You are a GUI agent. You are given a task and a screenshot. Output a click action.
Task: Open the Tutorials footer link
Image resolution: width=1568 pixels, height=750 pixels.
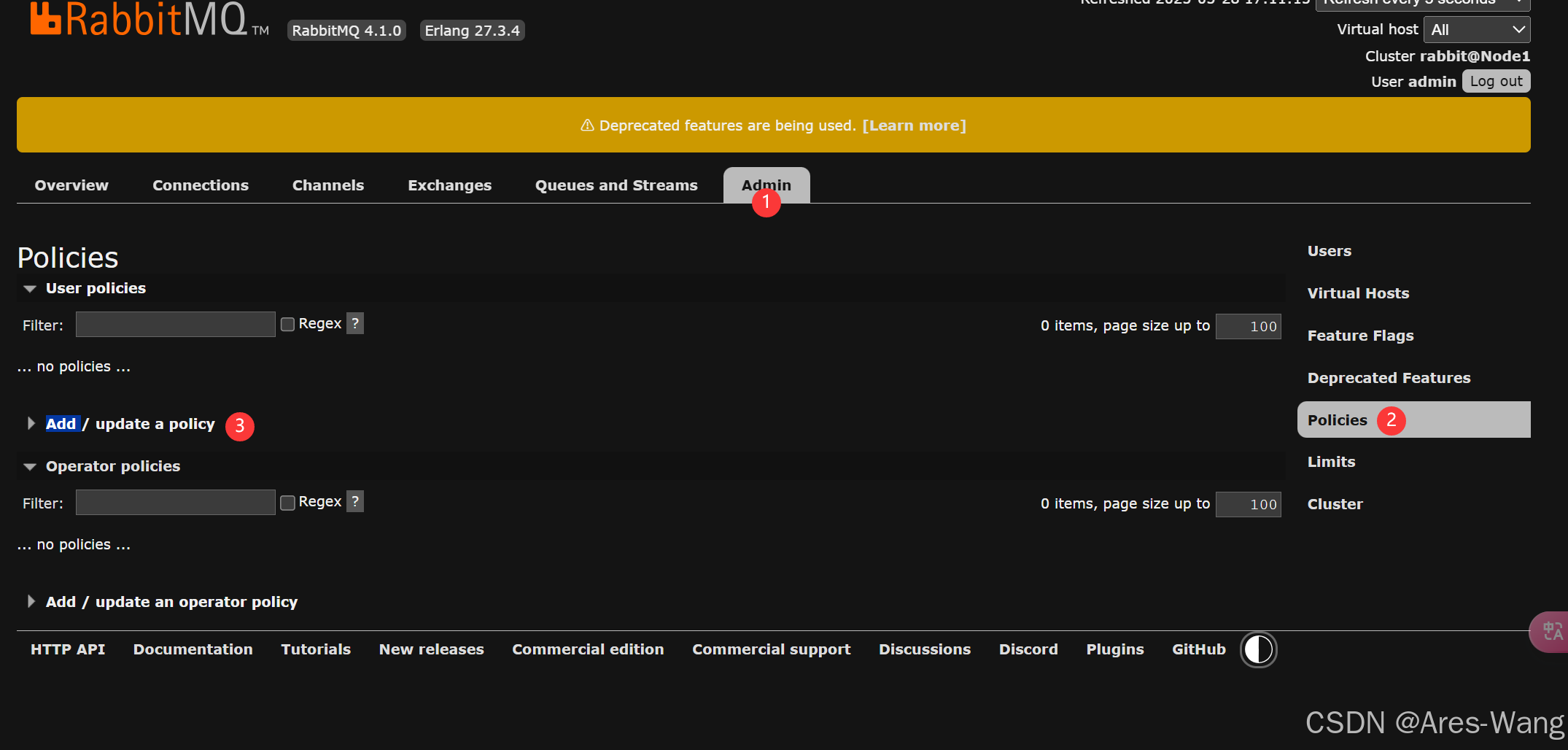pyautogui.click(x=316, y=649)
